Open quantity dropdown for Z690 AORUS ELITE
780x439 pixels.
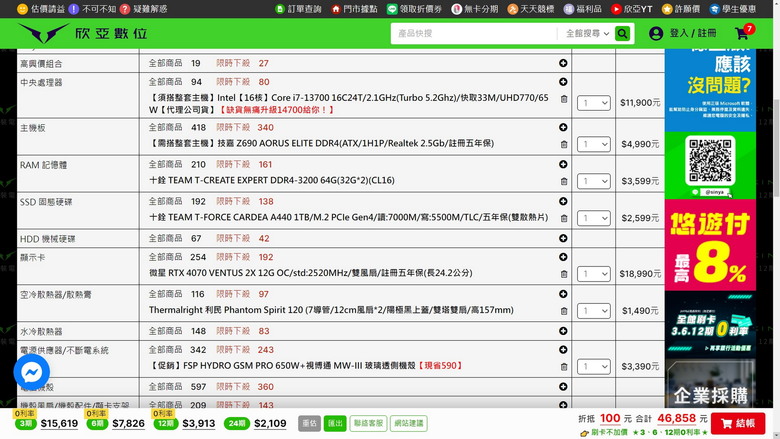[593, 144]
